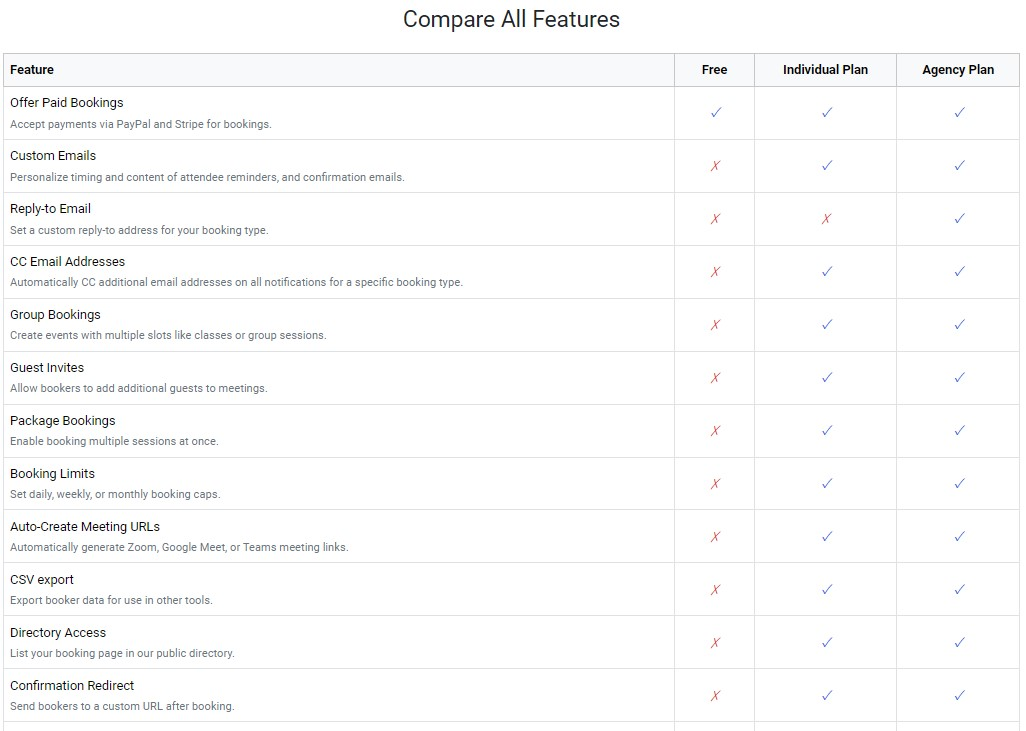Click Free plan X for Auto-Create Meeting URLs
Image resolution: width=1026 pixels, height=731 pixels.
[x=715, y=537]
